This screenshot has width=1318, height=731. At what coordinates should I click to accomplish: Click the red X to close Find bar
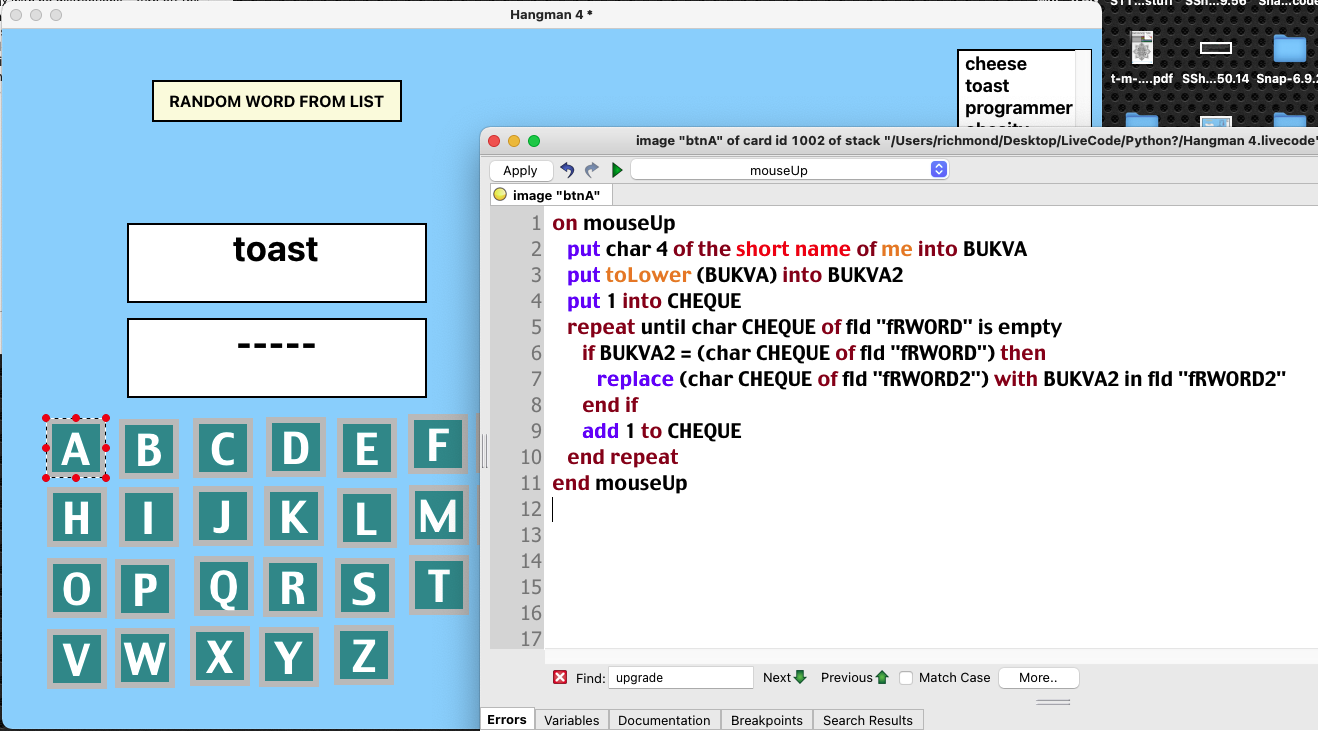(560, 677)
